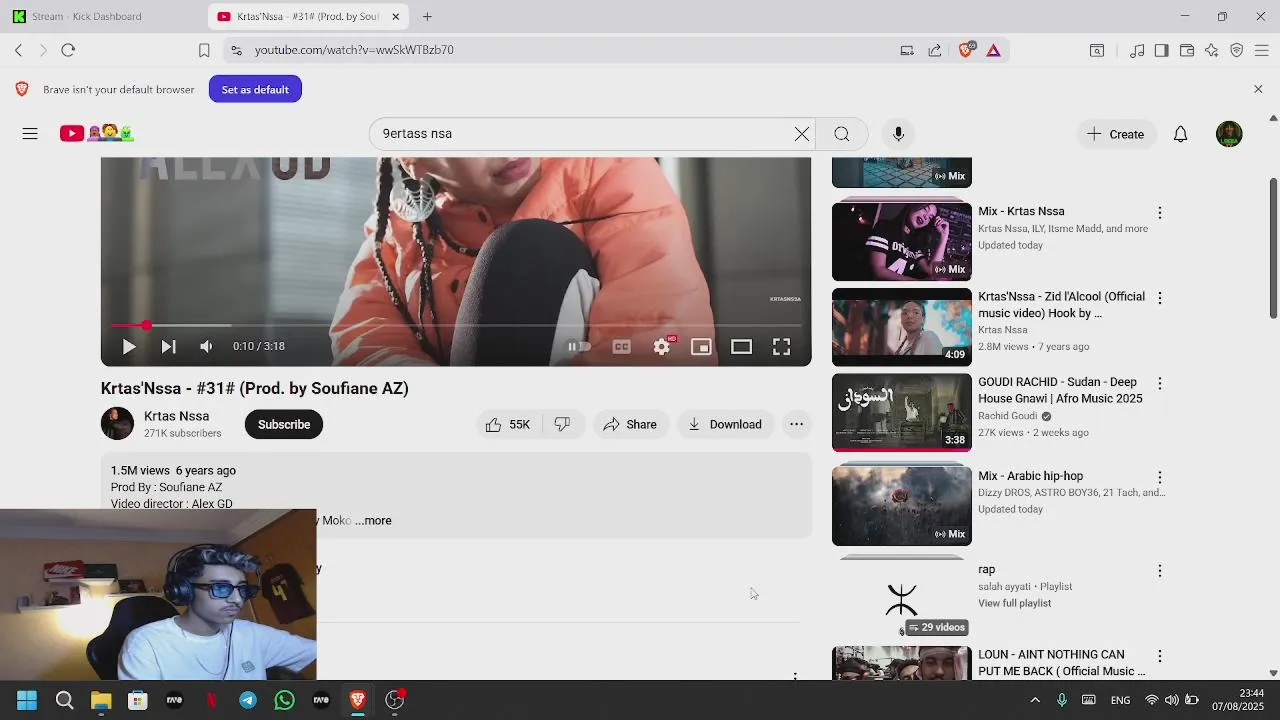Play the video with the play button
This screenshot has width=1280, height=720.
click(x=129, y=347)
